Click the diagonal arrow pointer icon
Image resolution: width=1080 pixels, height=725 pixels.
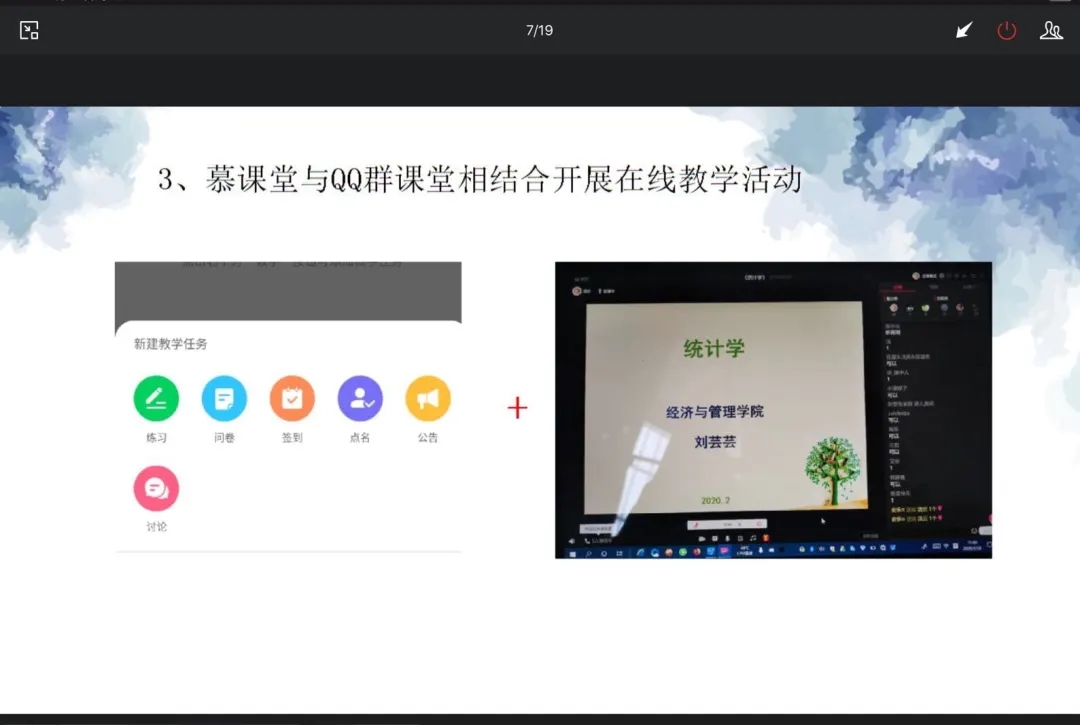964,30
